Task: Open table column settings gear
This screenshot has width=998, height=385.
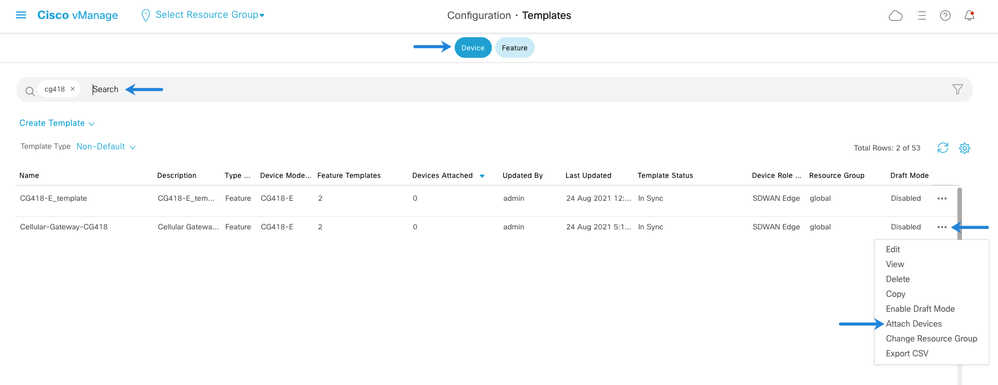Action: point(964,148)
